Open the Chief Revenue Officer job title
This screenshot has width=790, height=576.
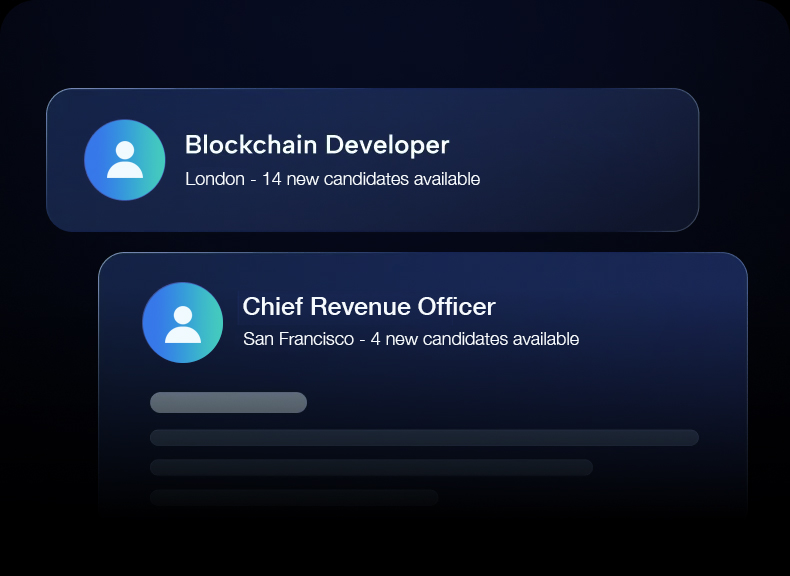click(369, 306)
